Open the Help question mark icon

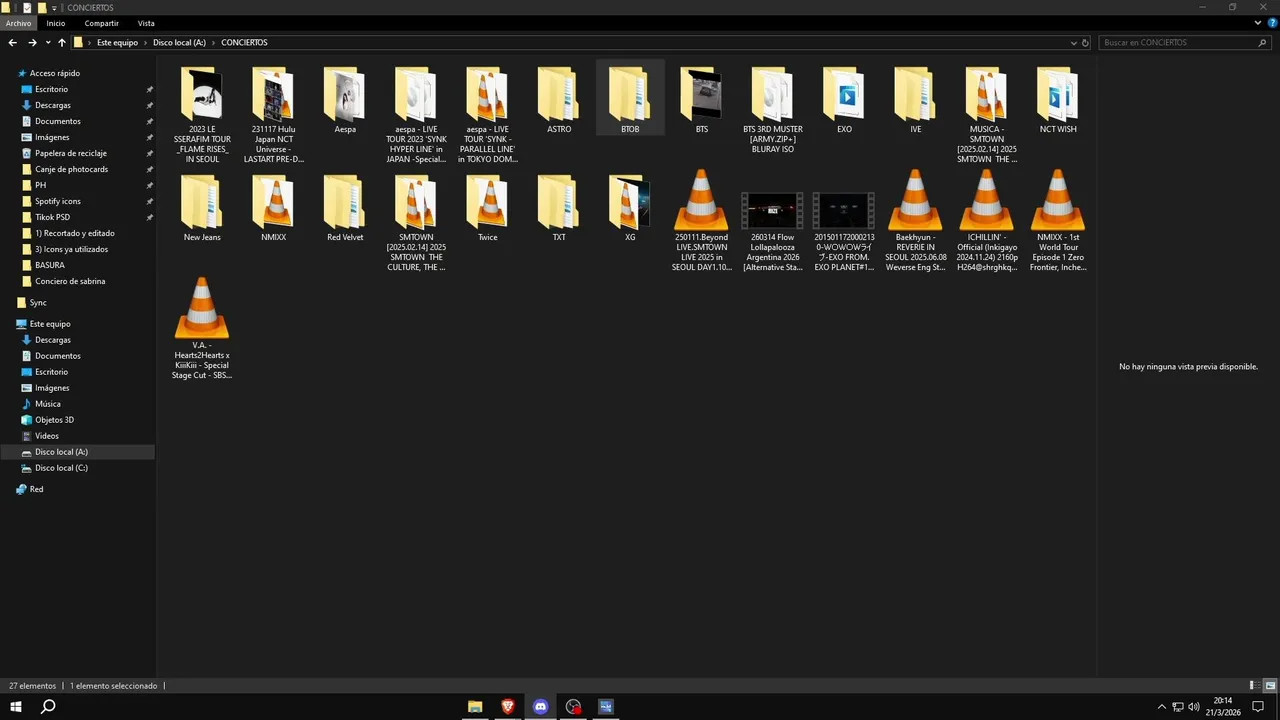point(1272,23)
